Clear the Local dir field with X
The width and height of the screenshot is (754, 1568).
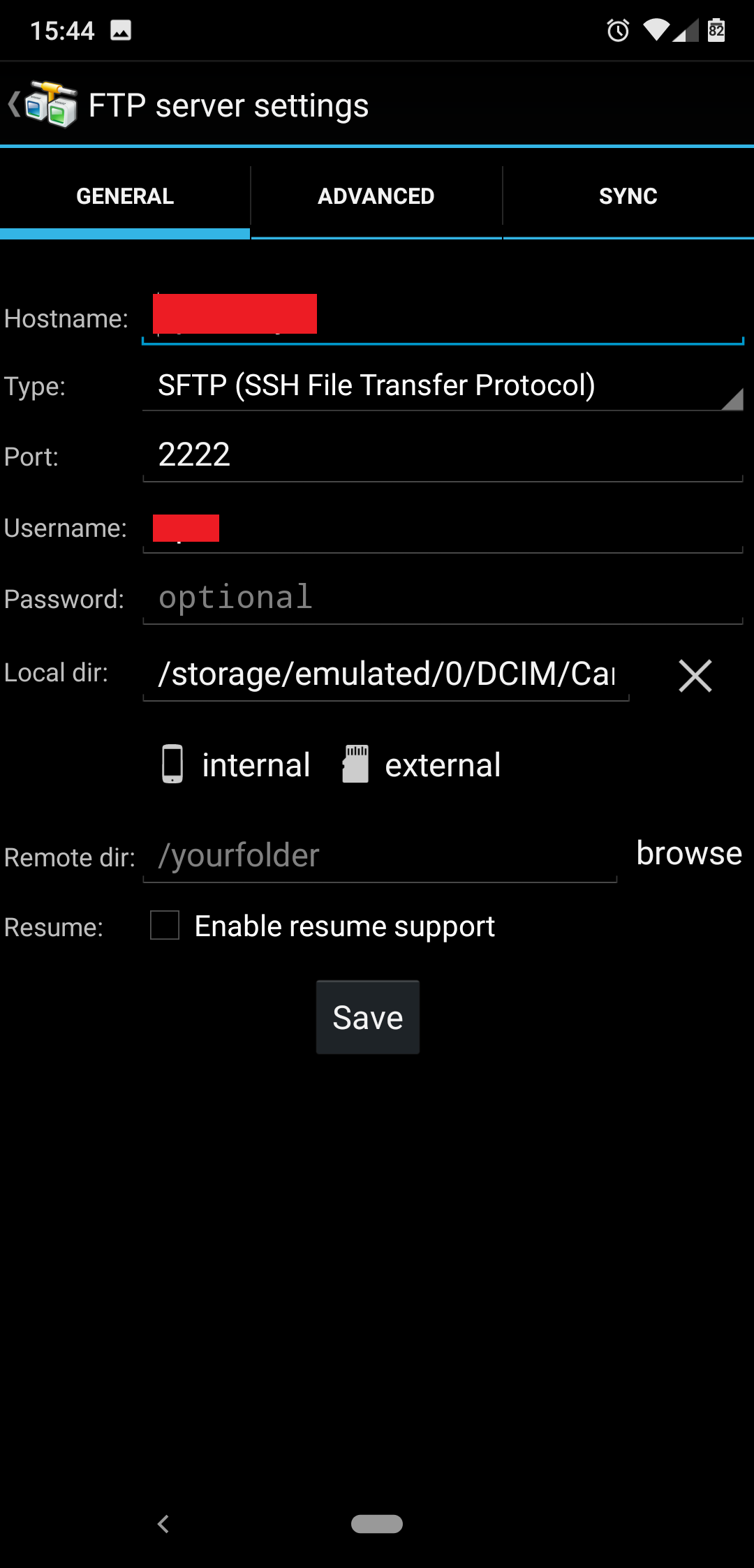pos(695,676)
